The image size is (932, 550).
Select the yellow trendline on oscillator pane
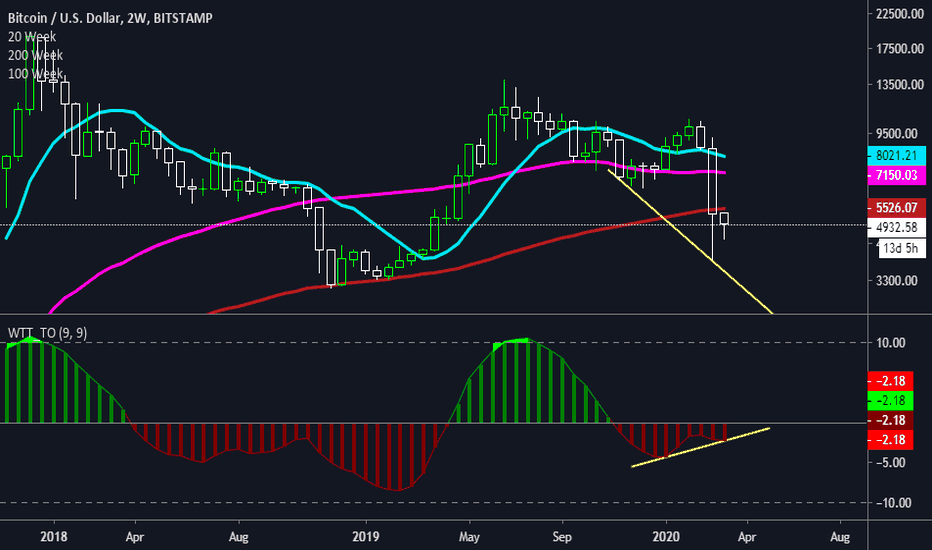pos(700,447)
